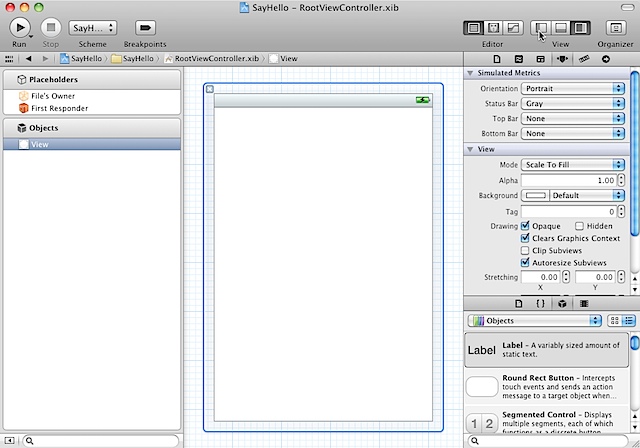The image size is (640, 448).
Task: Hide the Navigator pane using View button
Action: pyautogui.click(x=541, y=28)
